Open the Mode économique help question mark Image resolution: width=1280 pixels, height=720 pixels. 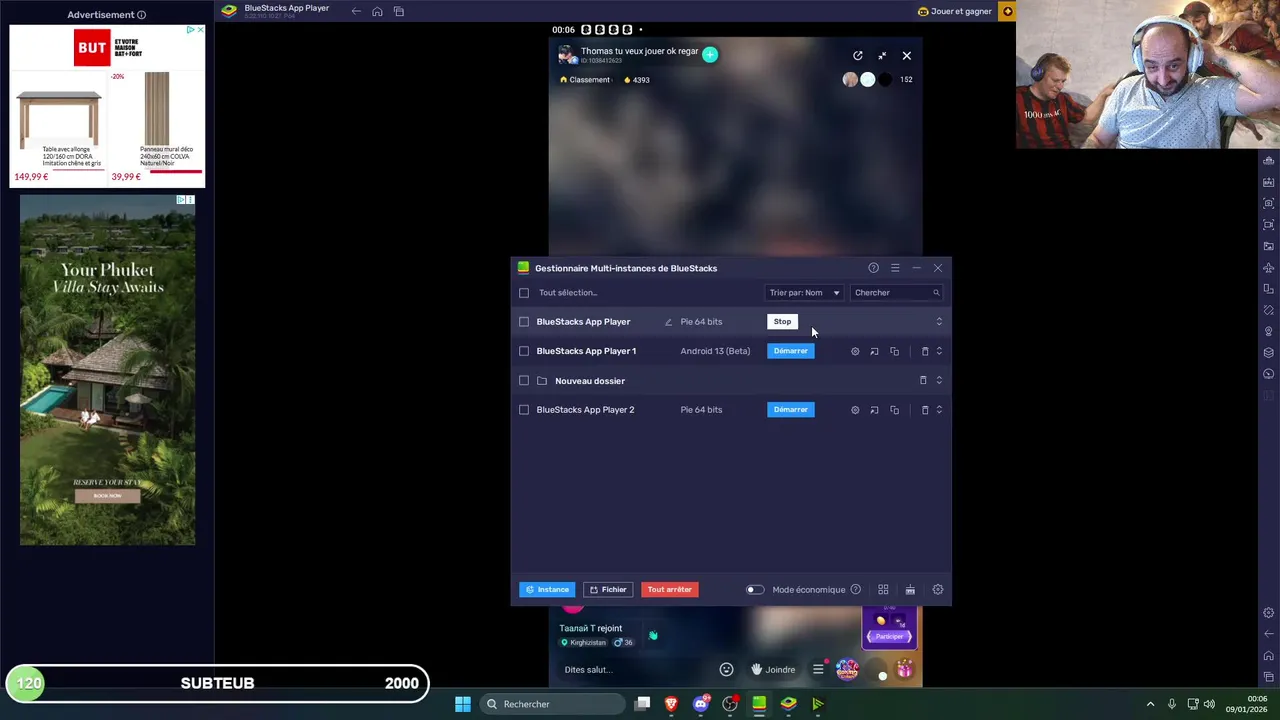855,590
